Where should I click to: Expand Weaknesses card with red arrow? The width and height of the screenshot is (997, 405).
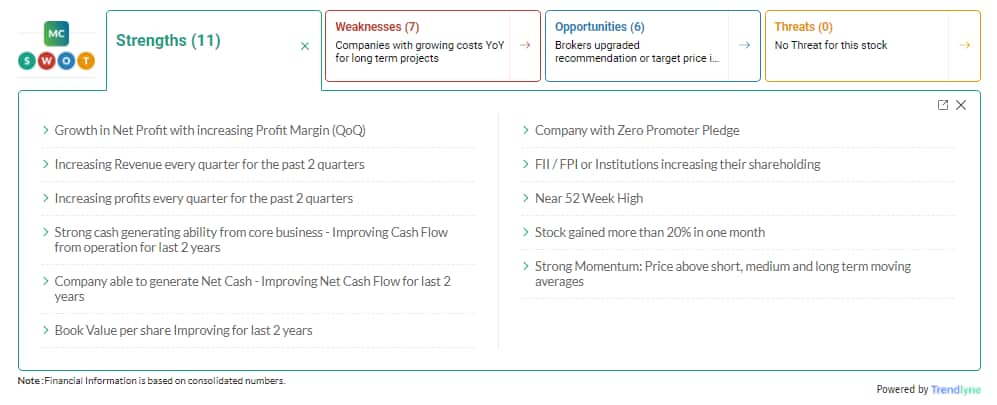(x=525, y=45)
